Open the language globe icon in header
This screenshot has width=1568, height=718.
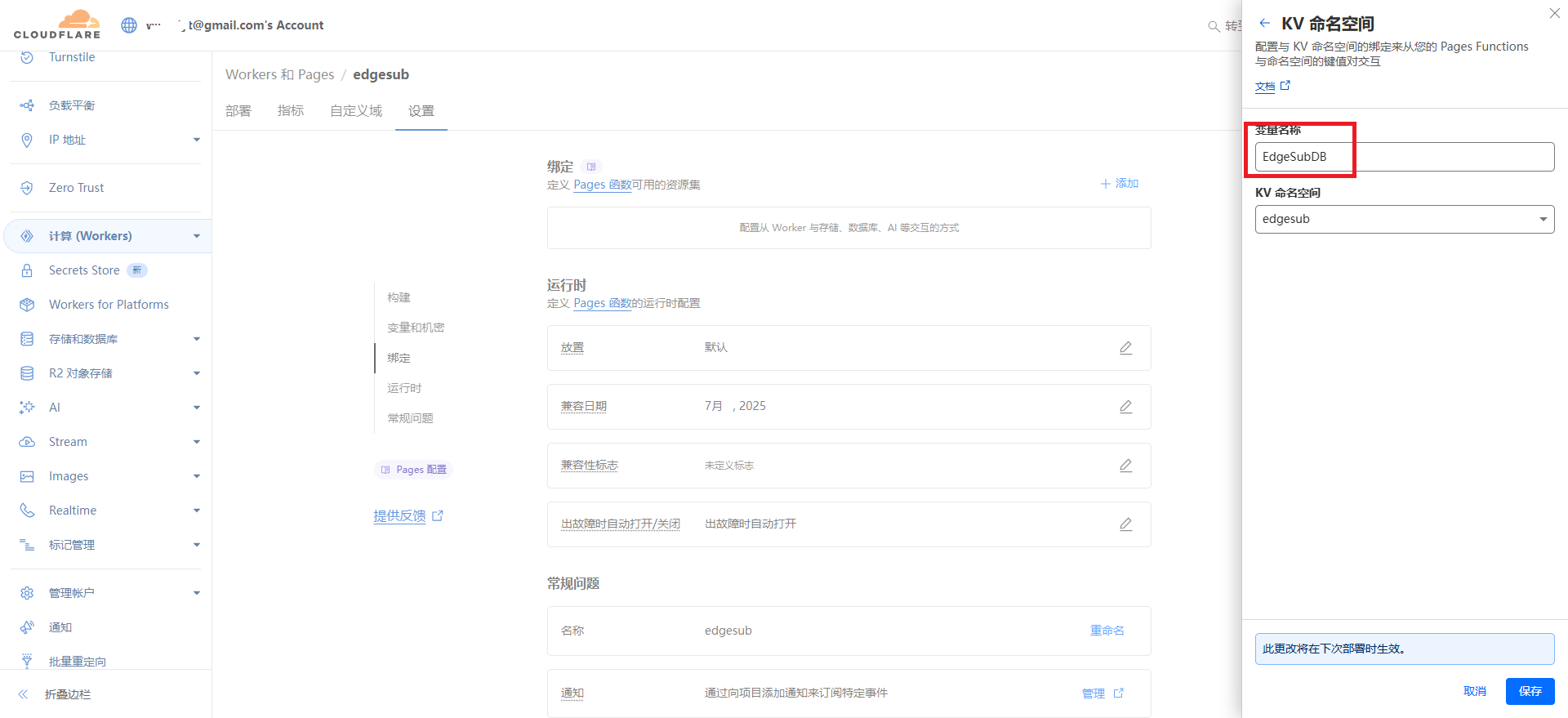pyautogui.click(x=129, y=25)
